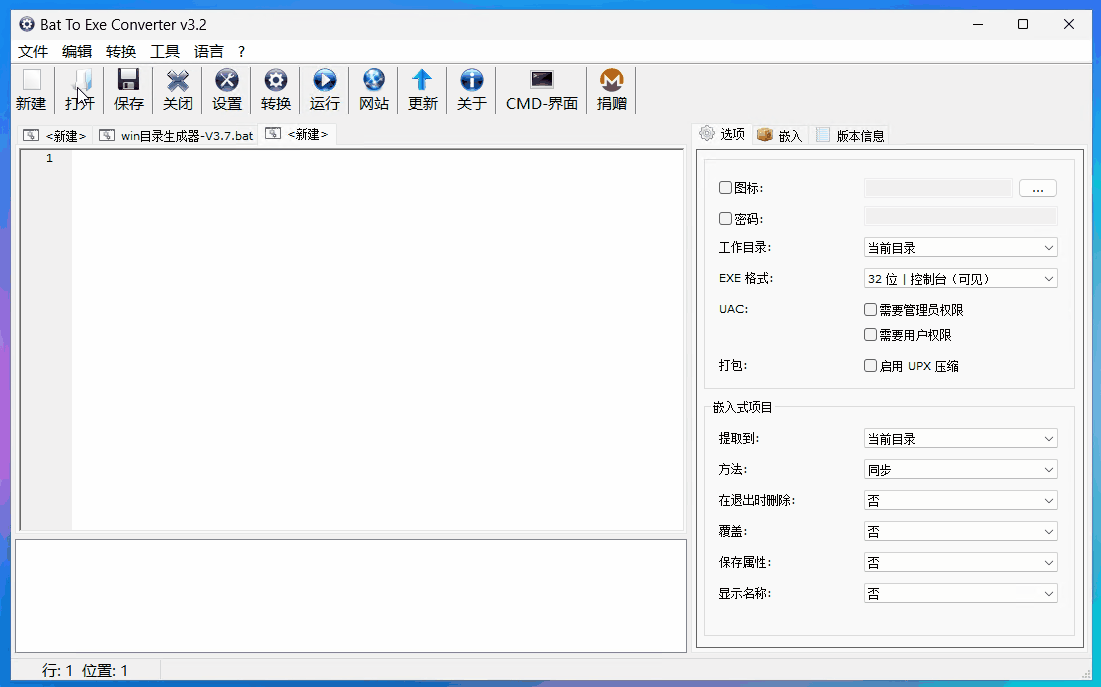Click the package icon on the 嵌入 tab
Screen dimensions: 1101x687
point(765,135)
